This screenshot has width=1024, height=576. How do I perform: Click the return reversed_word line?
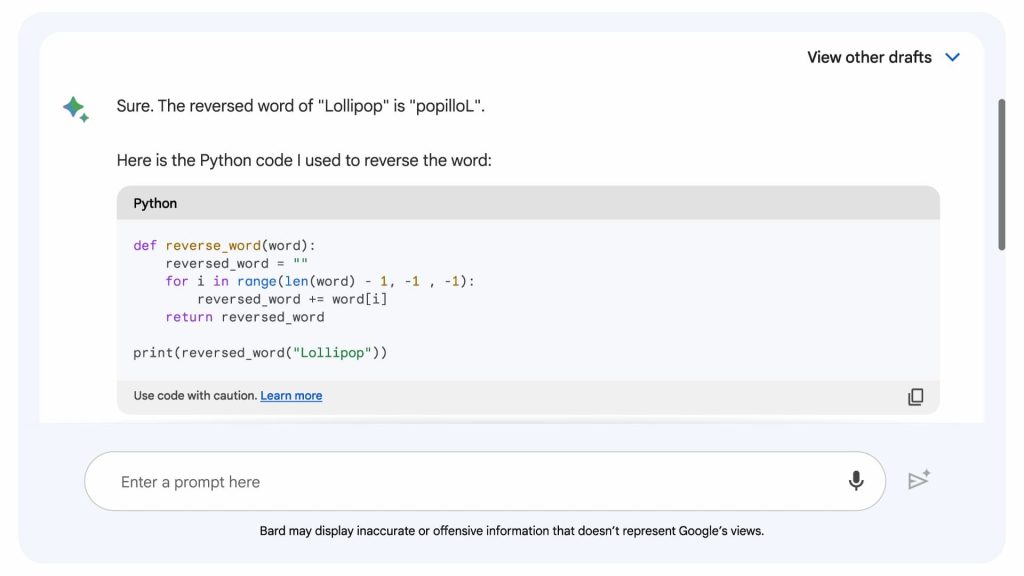click(245, 317)
